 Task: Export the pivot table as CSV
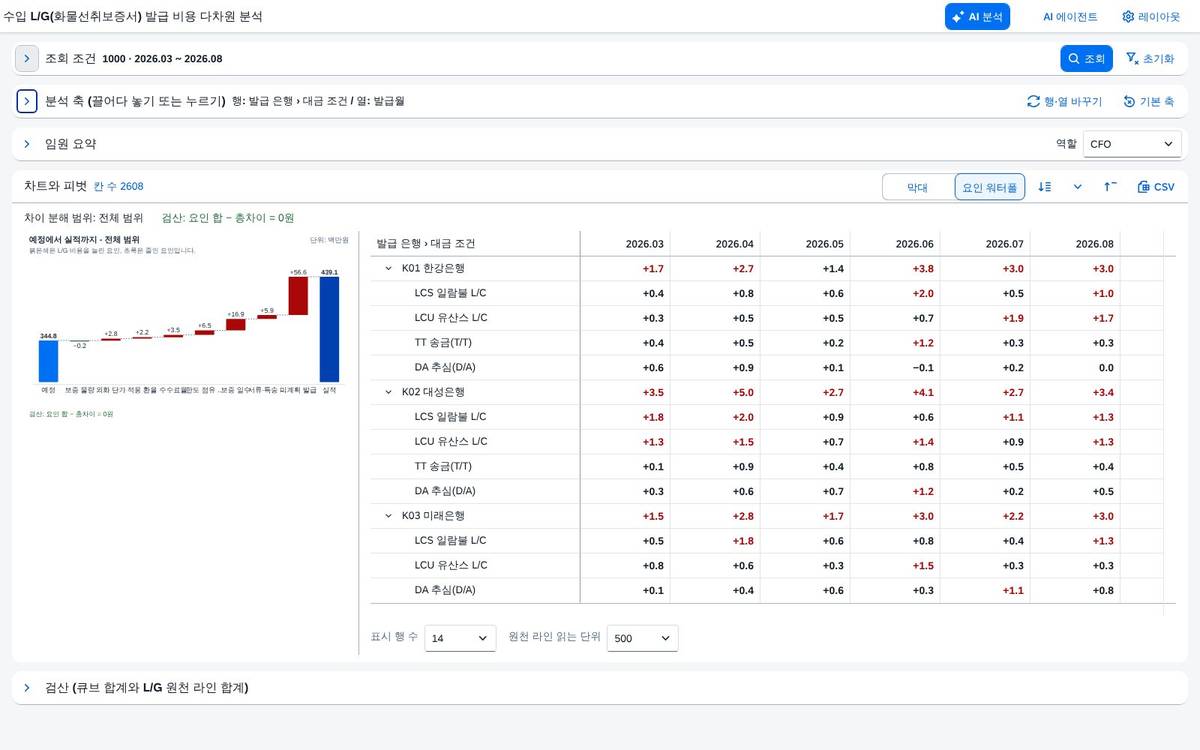coord(1156,187)
